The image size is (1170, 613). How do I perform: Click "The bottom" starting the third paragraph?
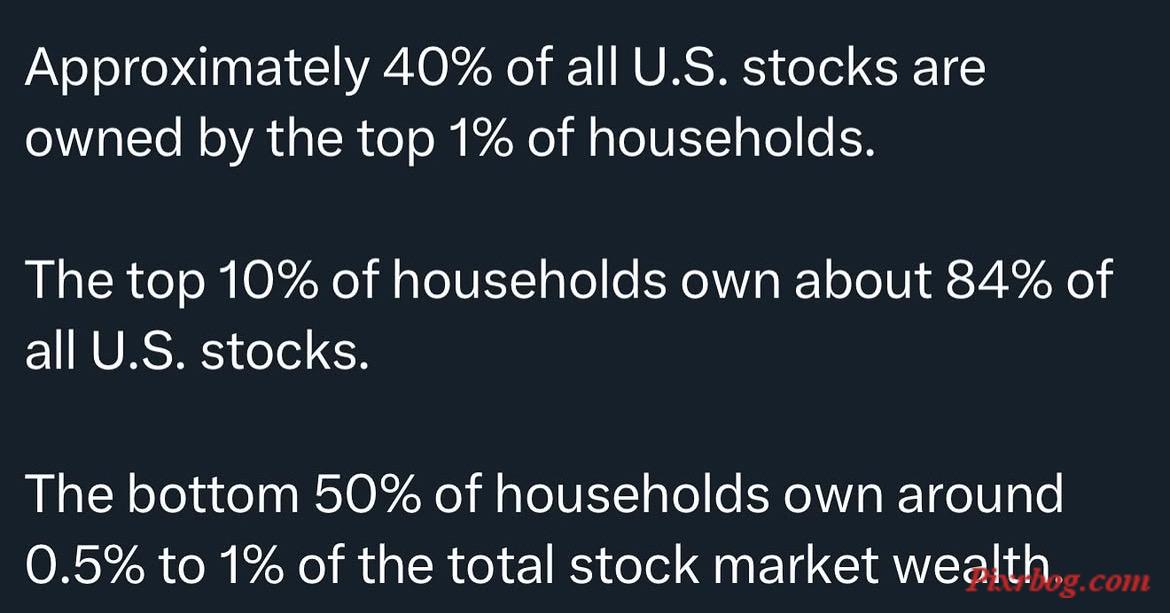162,493
